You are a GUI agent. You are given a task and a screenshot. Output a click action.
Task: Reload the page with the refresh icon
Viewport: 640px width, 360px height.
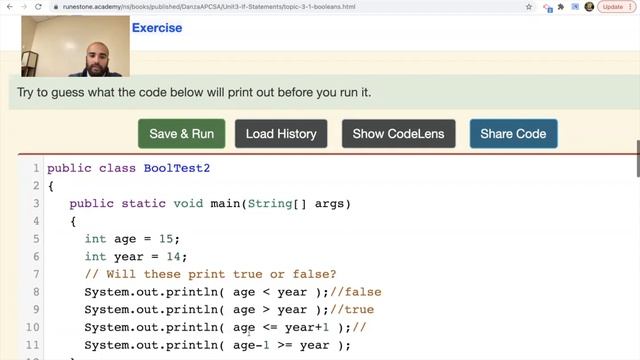point(38,7)
